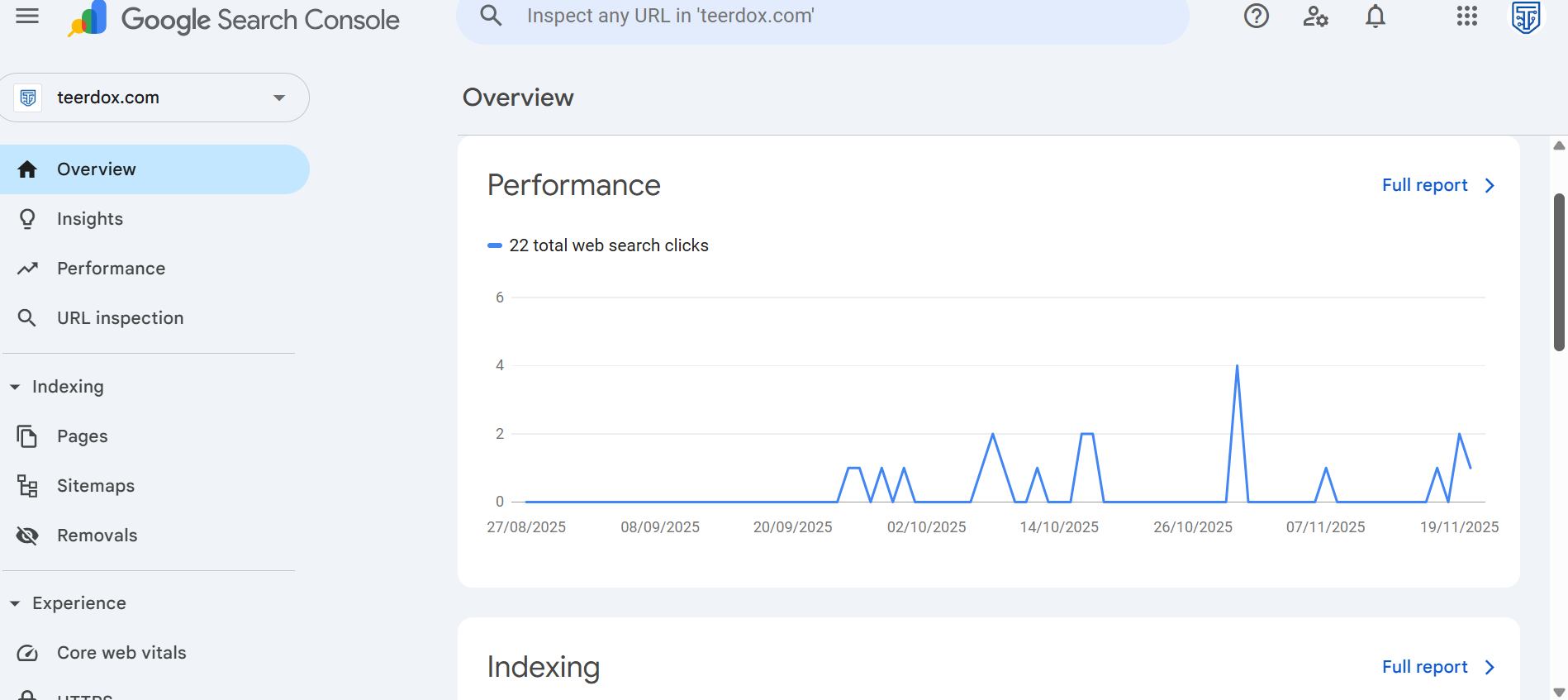
Task: Open the Google apps grid
Action: (1466, 16)
